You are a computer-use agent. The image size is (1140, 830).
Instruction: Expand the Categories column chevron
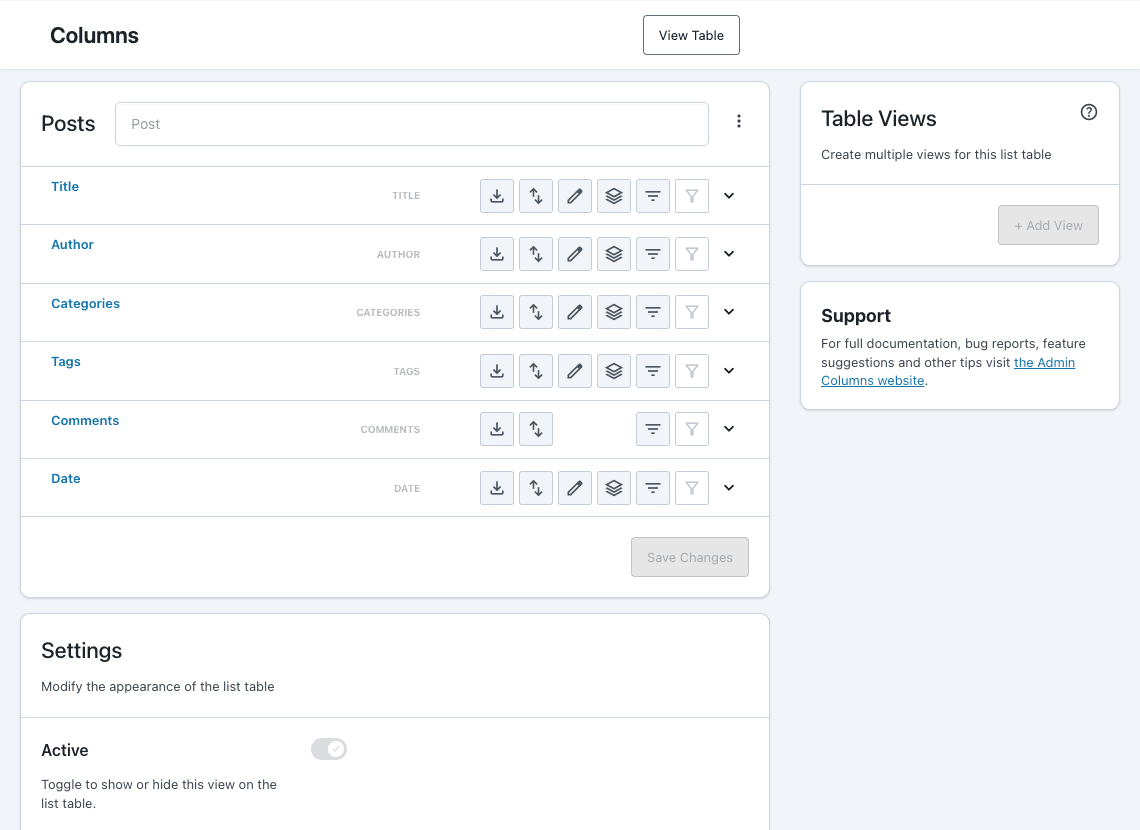click(729, 313)
